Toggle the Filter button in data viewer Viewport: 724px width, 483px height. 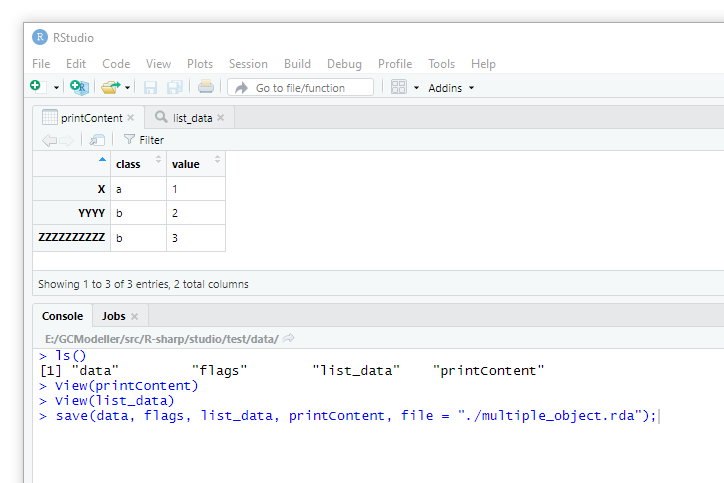[x=143, y=140]
